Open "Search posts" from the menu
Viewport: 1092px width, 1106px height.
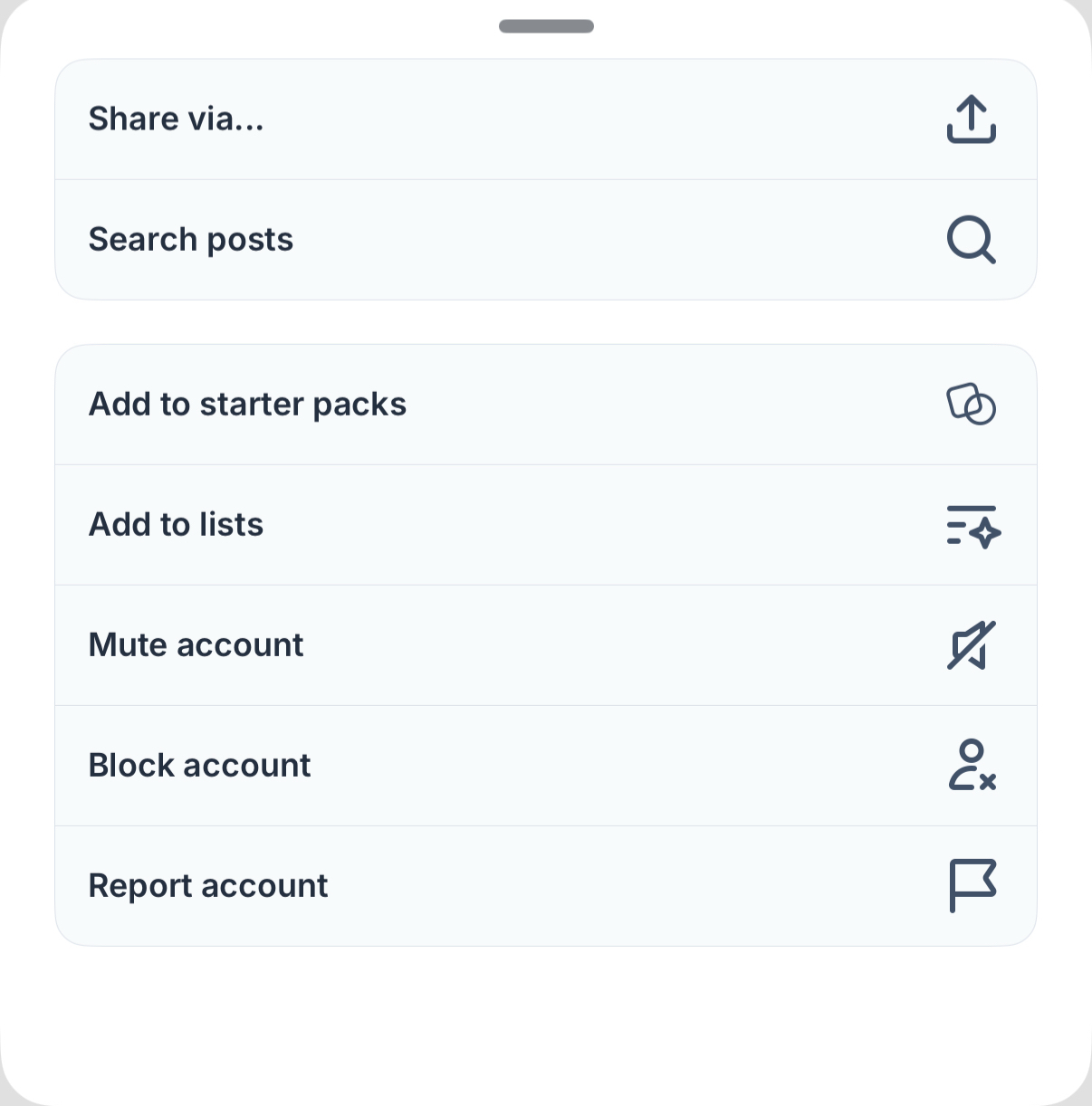coord(191,240)
